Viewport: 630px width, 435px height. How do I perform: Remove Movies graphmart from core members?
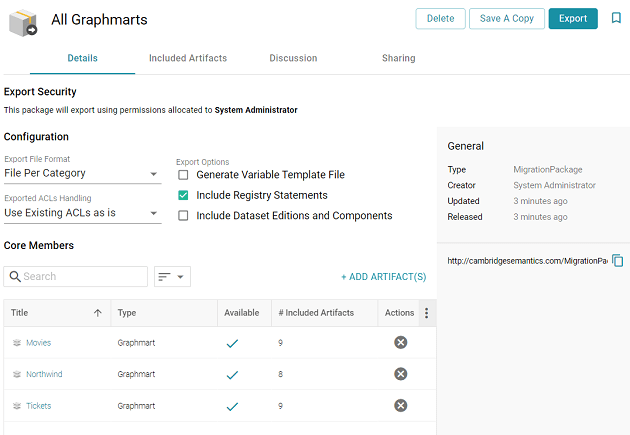[x=400, y=343]
